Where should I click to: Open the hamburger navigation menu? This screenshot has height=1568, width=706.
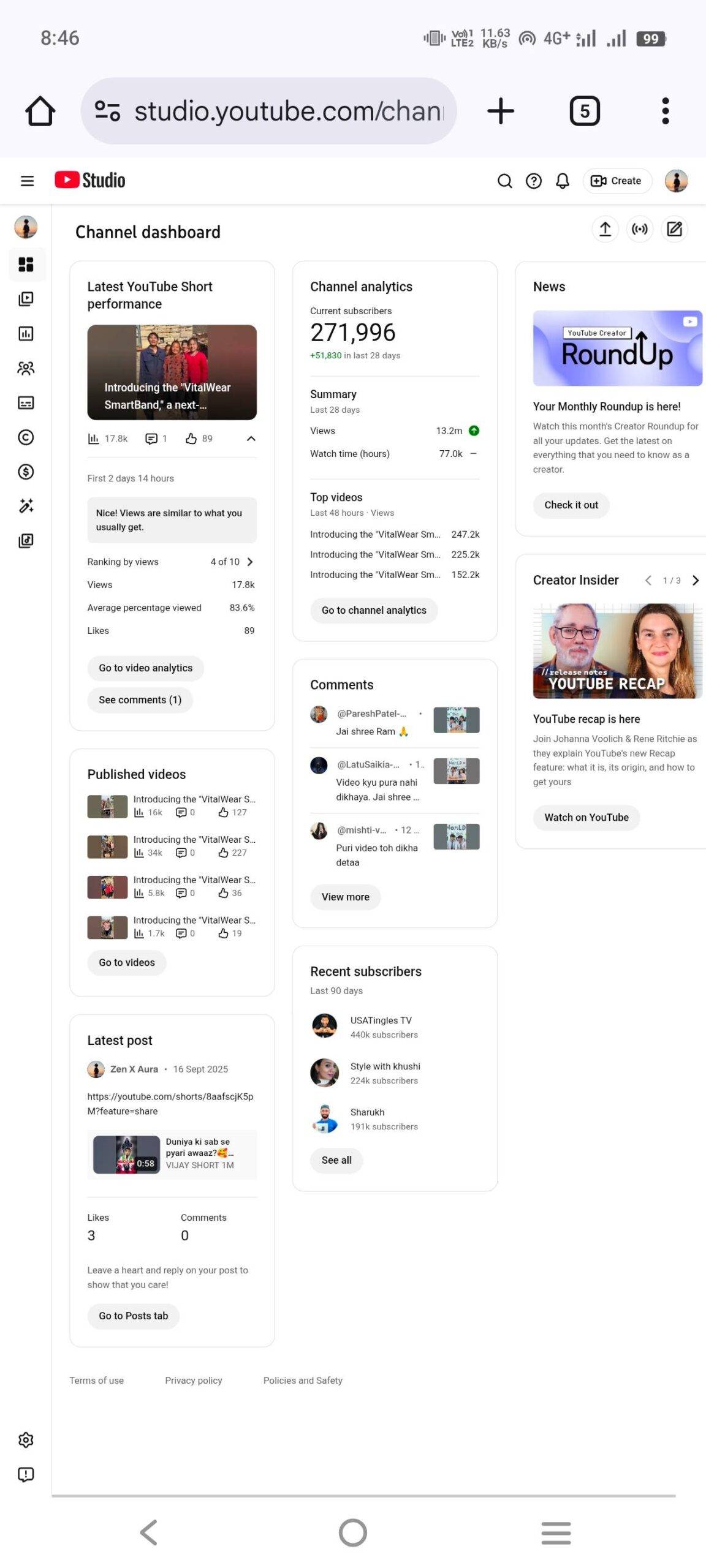pyautogui.click(x=27, y=181)
